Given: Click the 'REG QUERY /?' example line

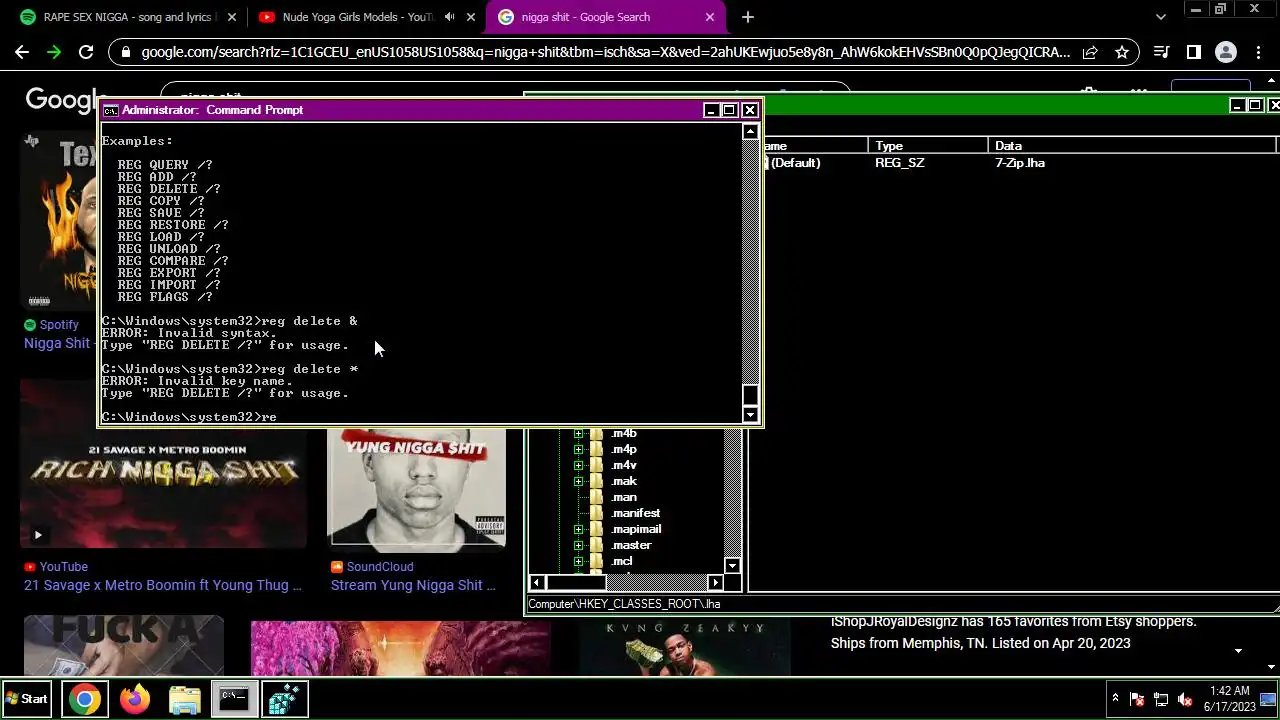Looking at the screenshot, I should [x=165, y=165].
